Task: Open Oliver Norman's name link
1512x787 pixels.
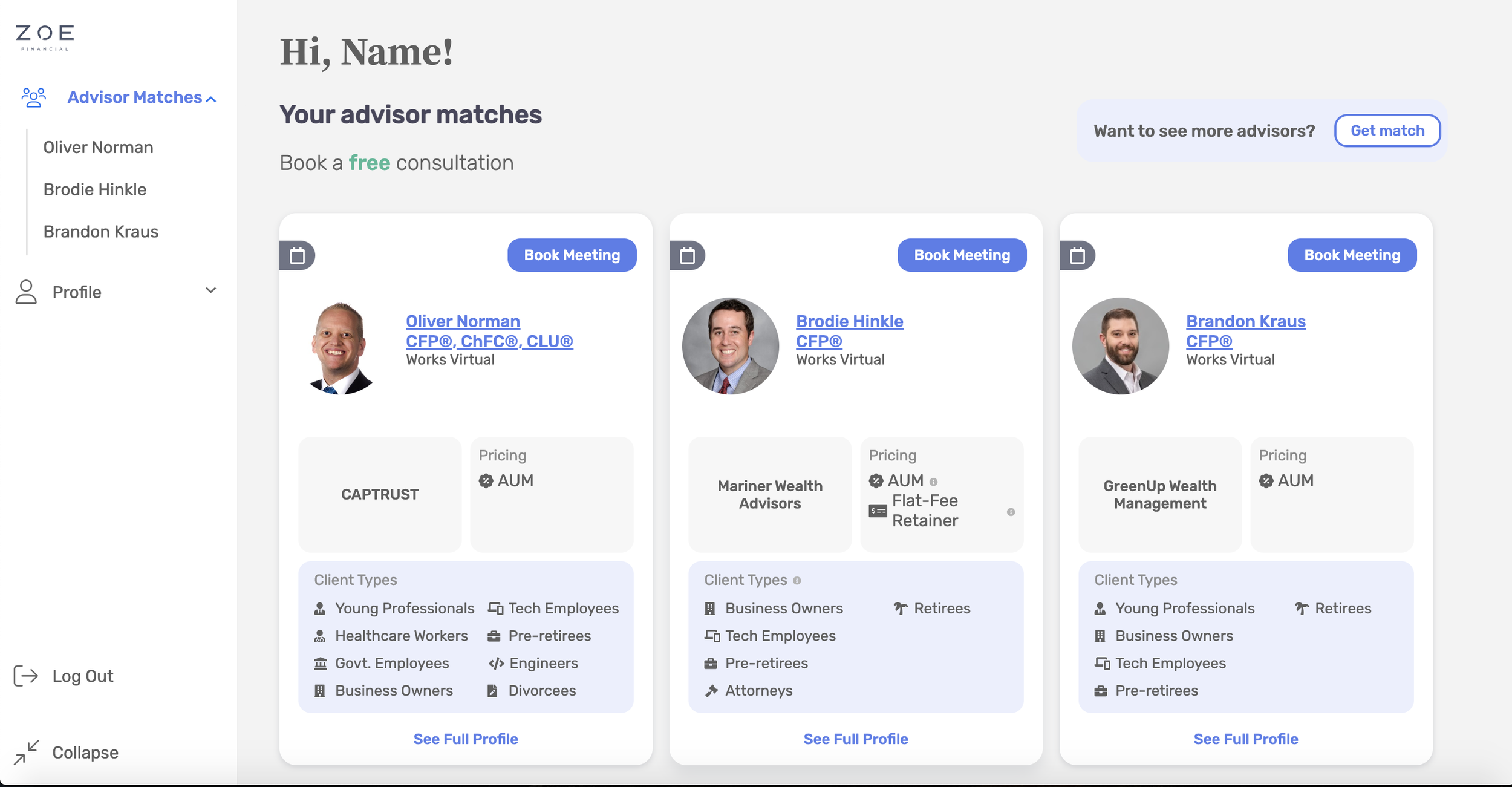Action: pos(463,321)
